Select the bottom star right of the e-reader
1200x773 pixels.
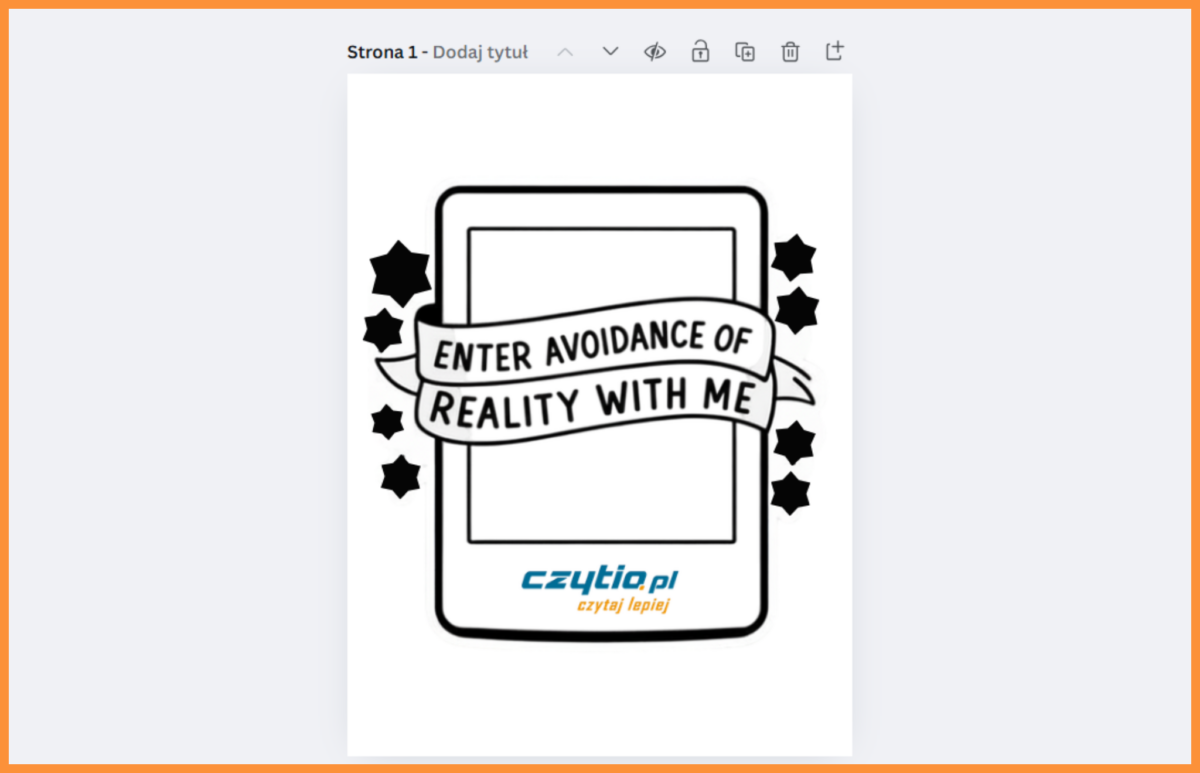[790, 493]
